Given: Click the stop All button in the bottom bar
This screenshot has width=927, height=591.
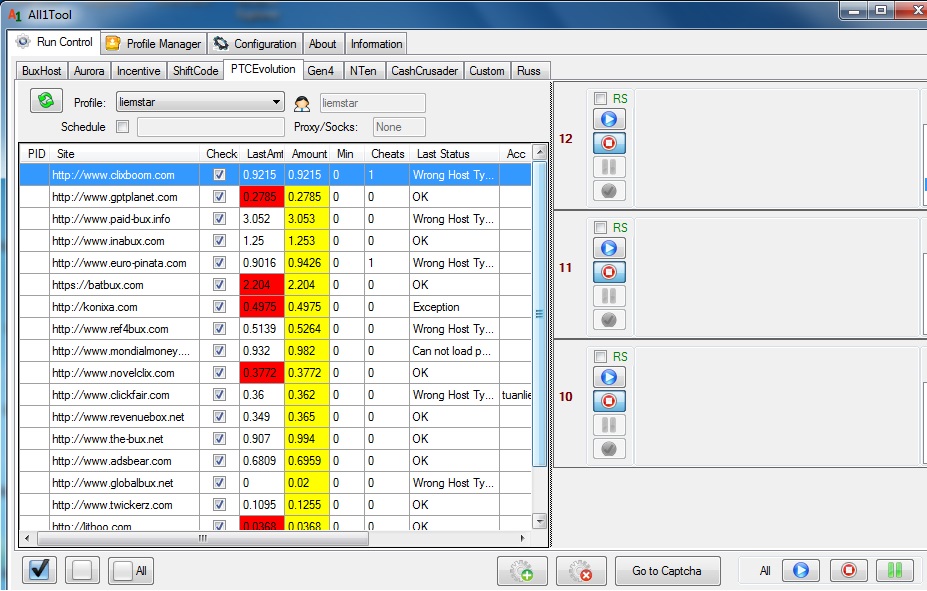Looking at the screenshot, I should tap(848, 570).
